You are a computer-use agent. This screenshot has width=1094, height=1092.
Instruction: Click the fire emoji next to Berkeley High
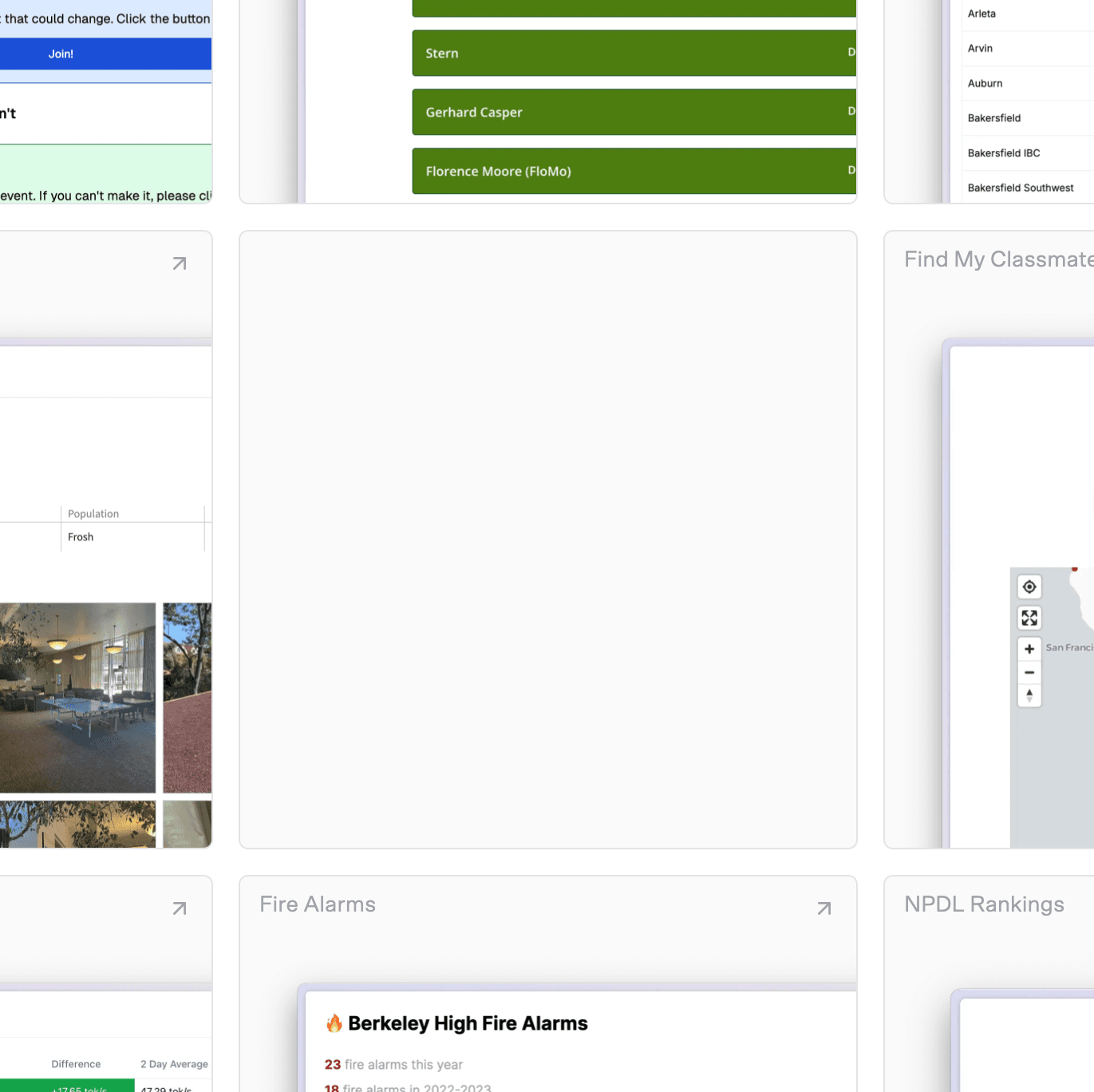pos(334,1023)
